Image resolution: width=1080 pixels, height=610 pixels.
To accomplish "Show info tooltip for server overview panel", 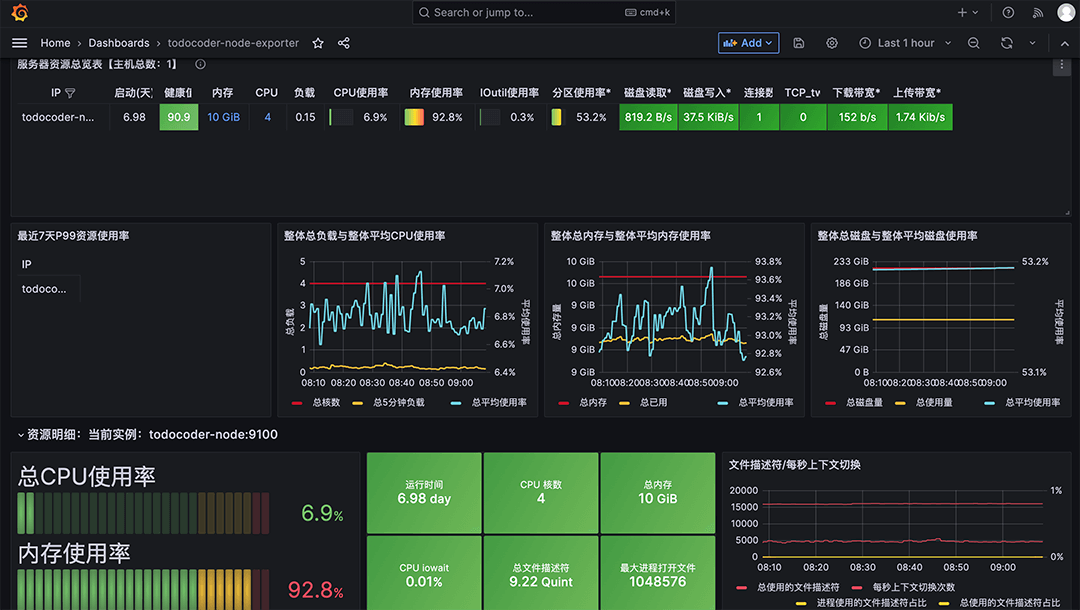I will pos(200,64).
